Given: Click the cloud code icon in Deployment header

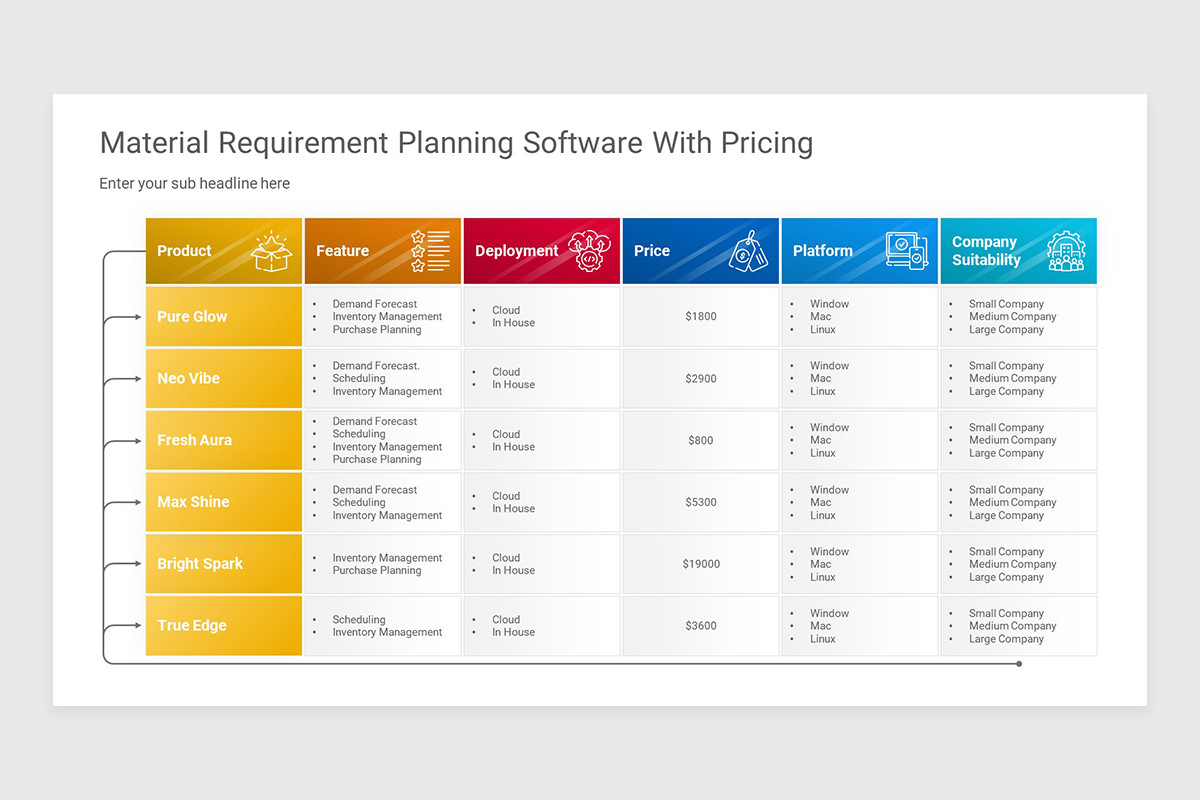Looking at the screenshot, I should [x=589, y=252].
